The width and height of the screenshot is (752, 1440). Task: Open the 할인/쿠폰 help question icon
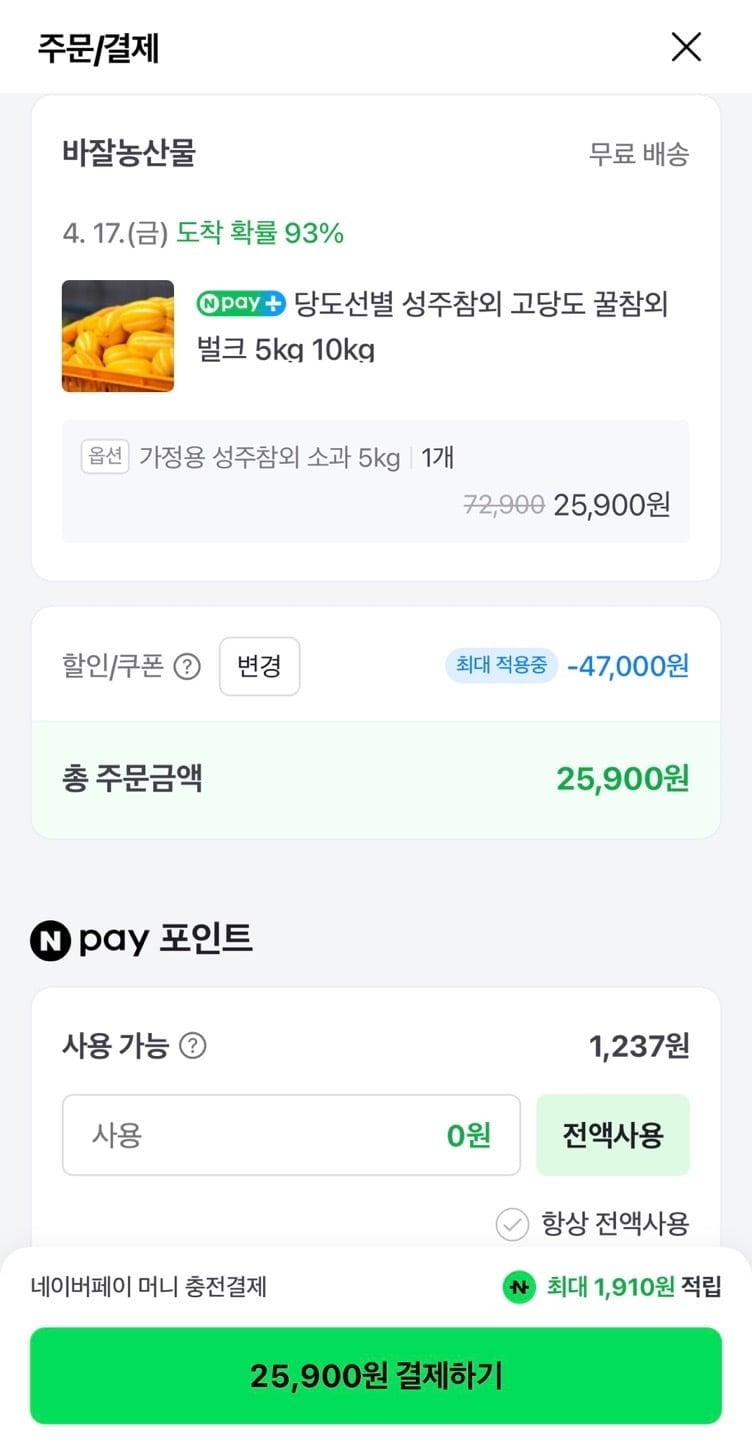pyautogui.click(x=187, y=667)
